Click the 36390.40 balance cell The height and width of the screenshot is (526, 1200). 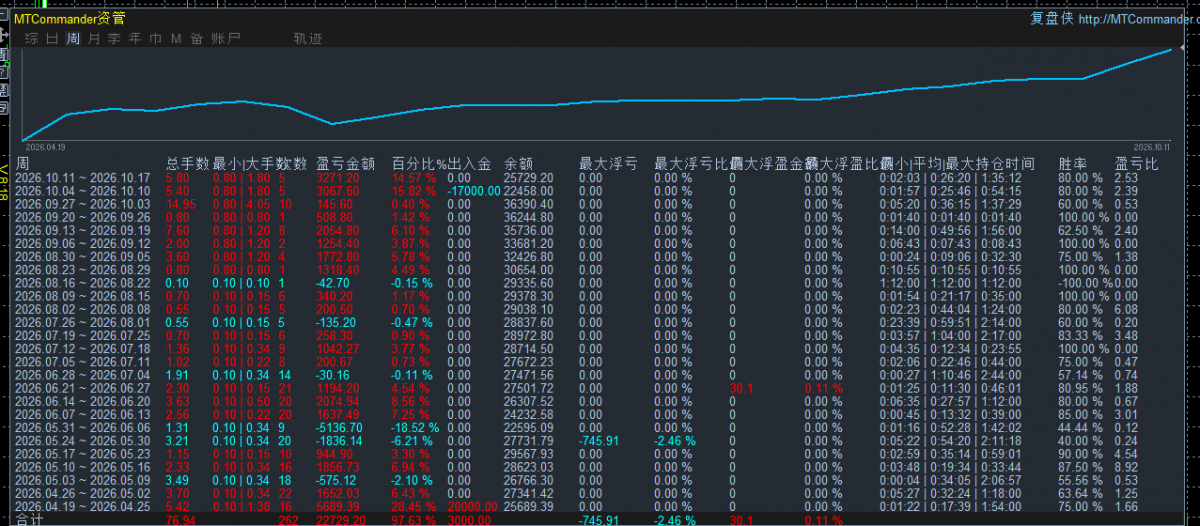(529, 204)
